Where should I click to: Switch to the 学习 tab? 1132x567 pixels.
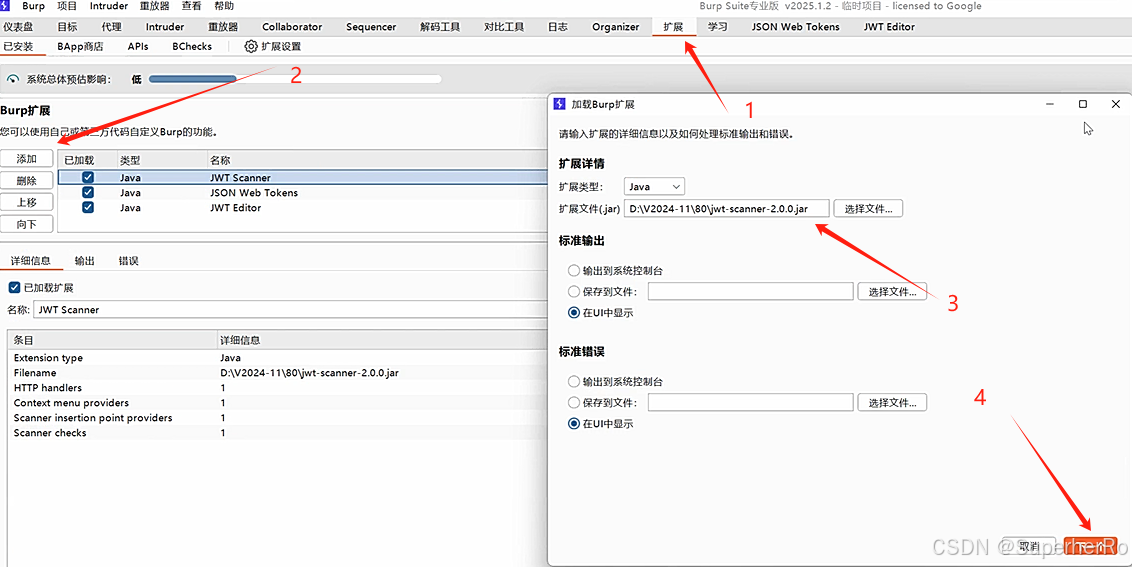coord(718,27)
